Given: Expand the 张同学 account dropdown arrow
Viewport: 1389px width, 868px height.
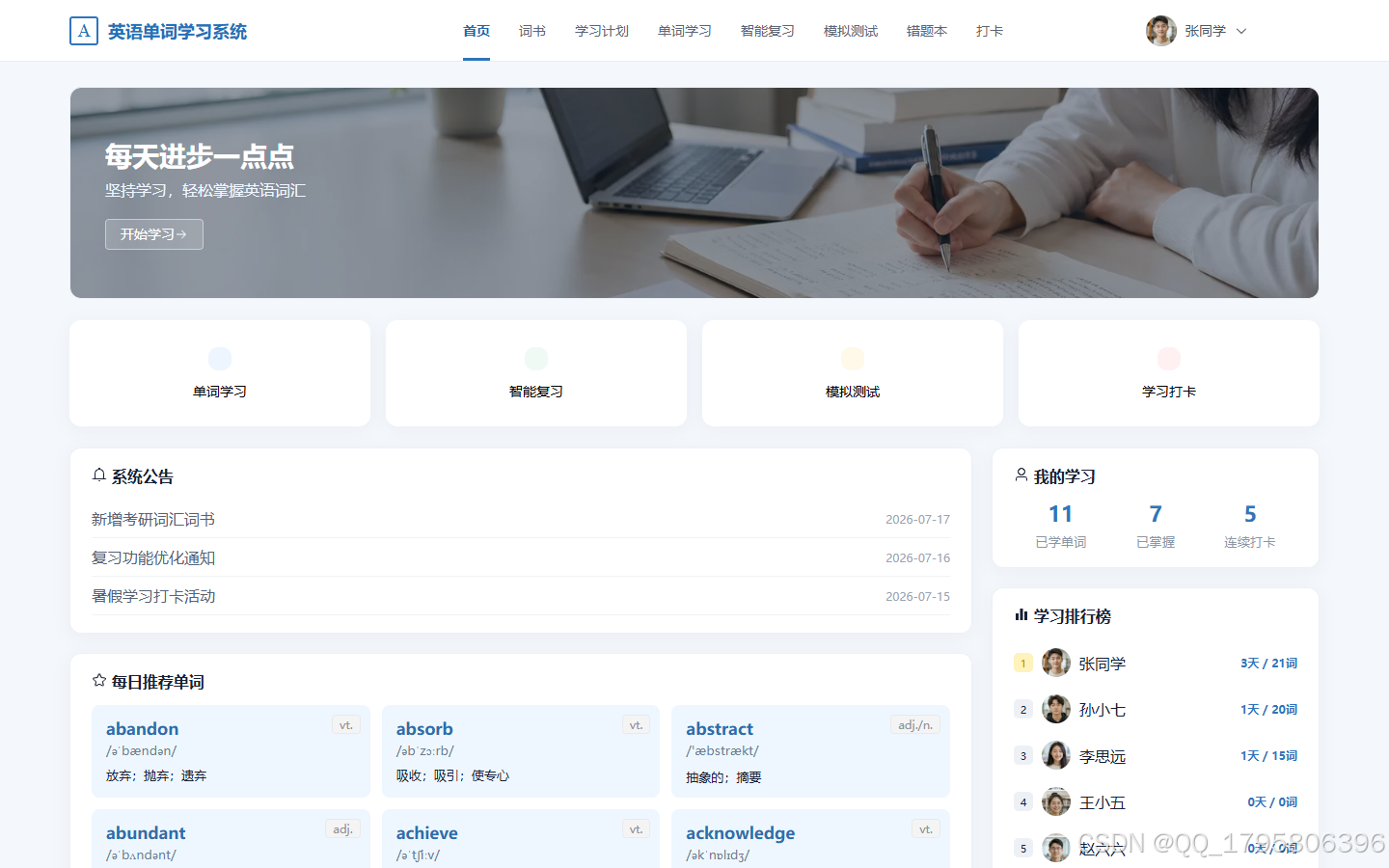Looking at the screenshot, I should tap(1241, 31).
